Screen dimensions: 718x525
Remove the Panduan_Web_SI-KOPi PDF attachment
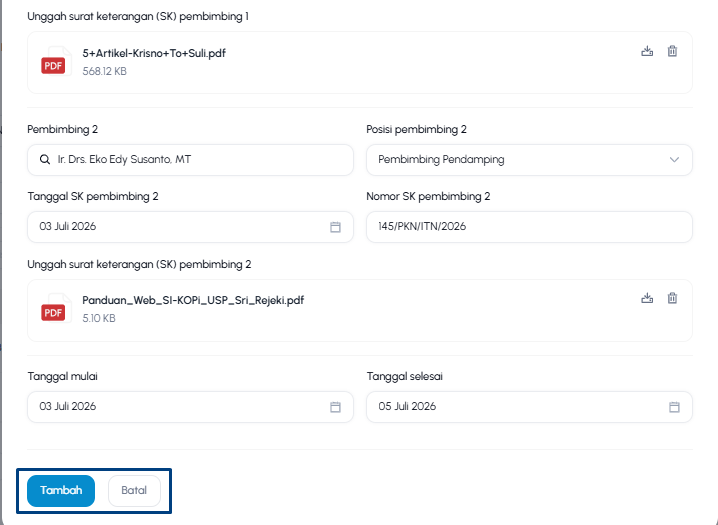672,298
